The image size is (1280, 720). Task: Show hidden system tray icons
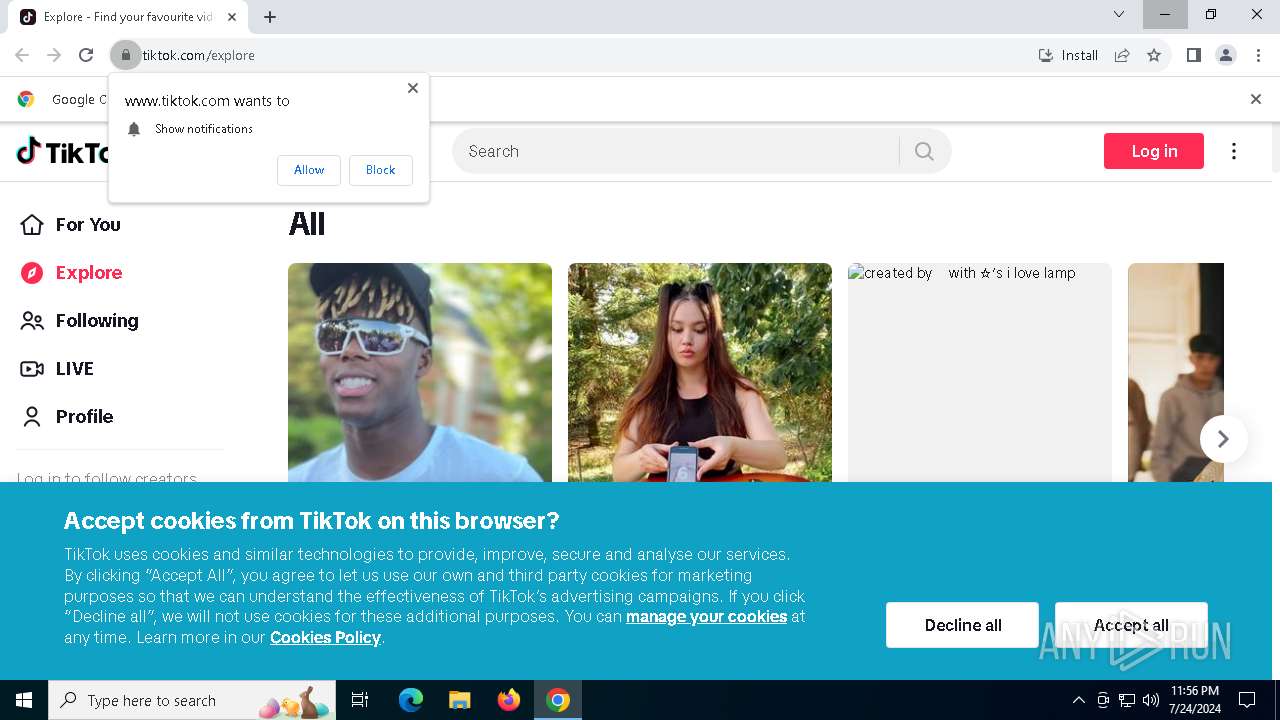point(1078,700)
